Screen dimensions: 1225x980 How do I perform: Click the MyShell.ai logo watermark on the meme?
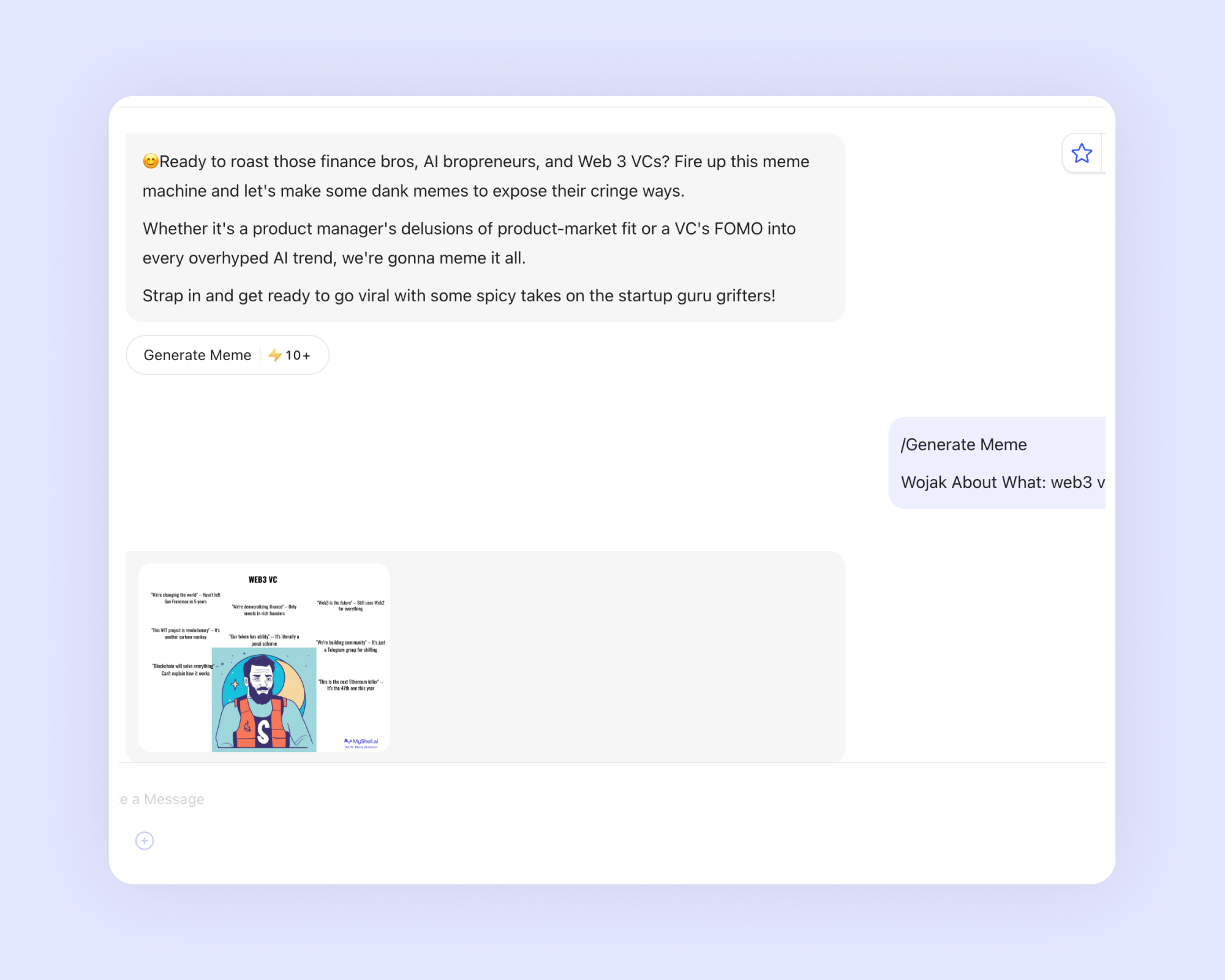360,741
